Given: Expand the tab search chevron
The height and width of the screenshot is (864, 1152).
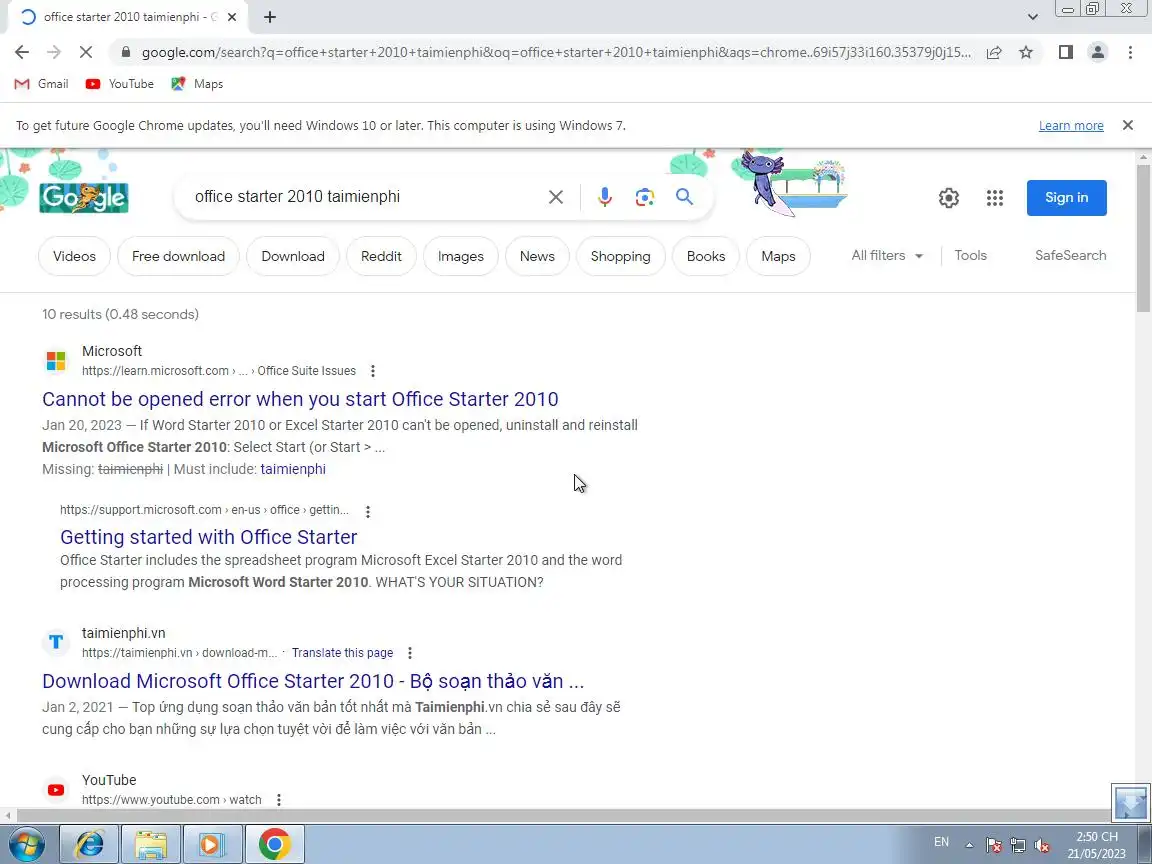Looking at the screenshot, I should click(1032, 17).
